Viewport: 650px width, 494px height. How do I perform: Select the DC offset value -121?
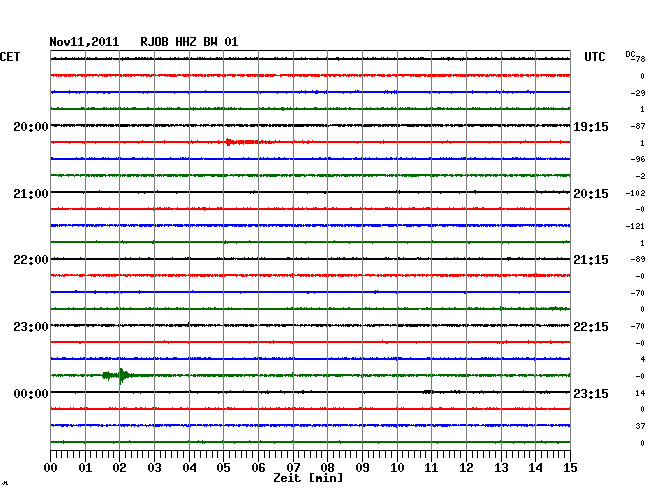point(635,226)
